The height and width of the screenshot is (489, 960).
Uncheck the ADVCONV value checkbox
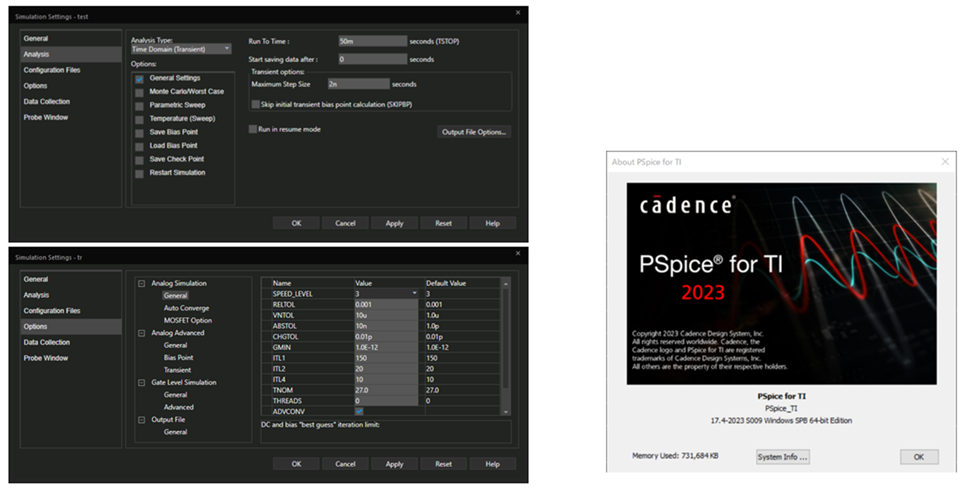click(x=359, y=411)
